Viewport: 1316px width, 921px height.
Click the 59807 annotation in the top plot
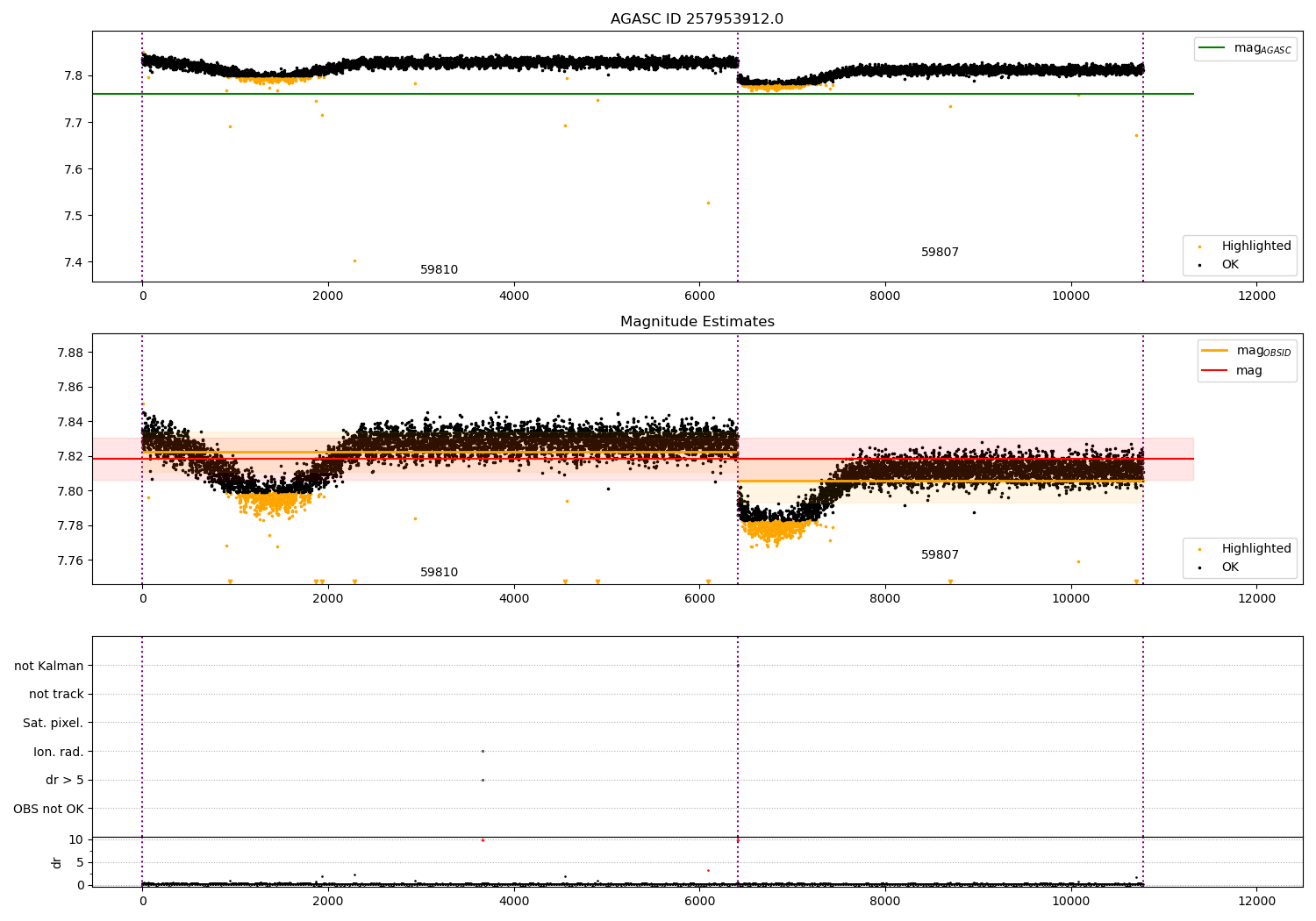pyautogui.click(x=940, y=253)
